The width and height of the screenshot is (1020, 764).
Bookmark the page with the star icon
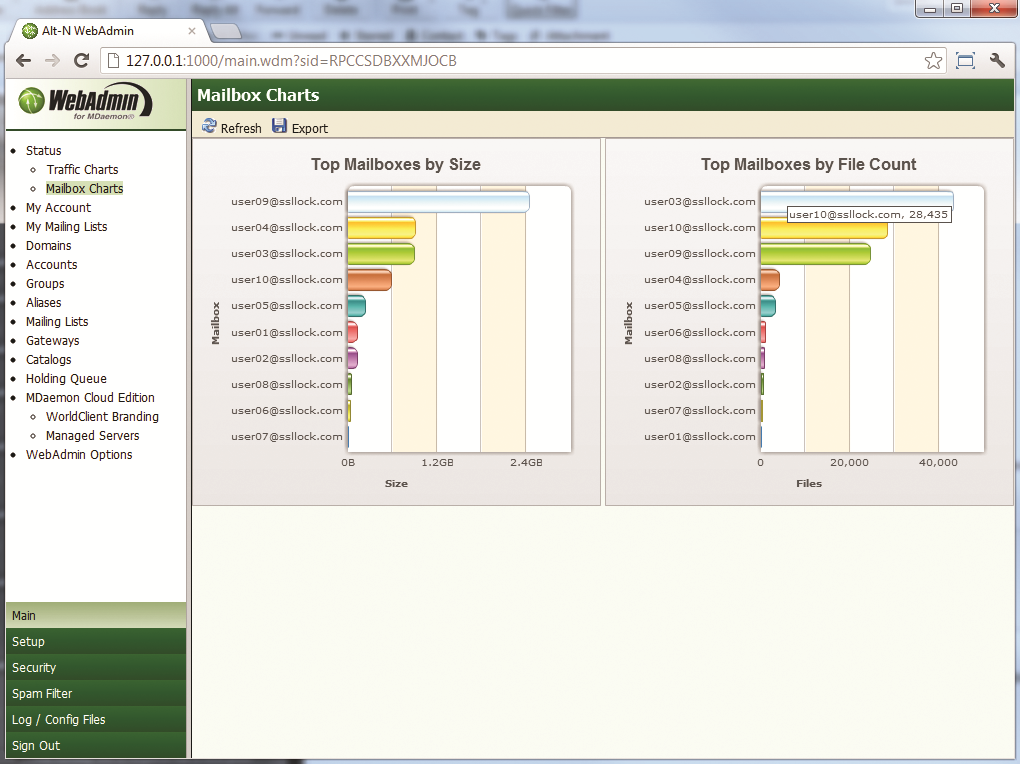click(933, 61)
